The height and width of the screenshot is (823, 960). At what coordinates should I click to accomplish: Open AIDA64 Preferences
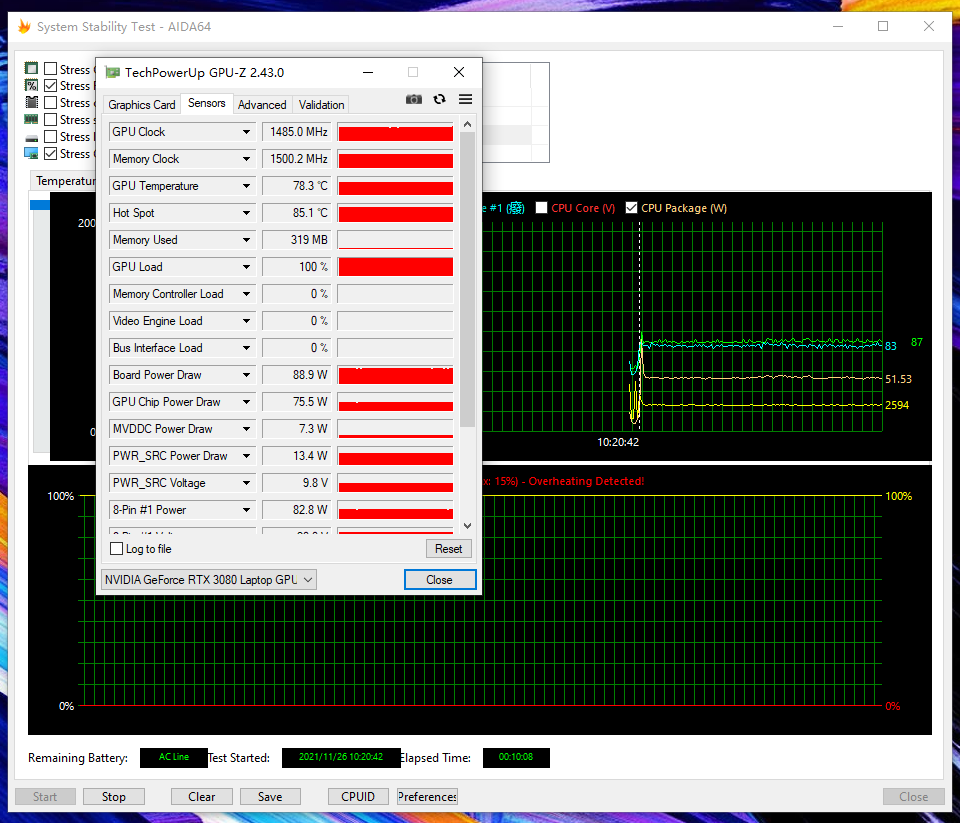pos(427,796)
